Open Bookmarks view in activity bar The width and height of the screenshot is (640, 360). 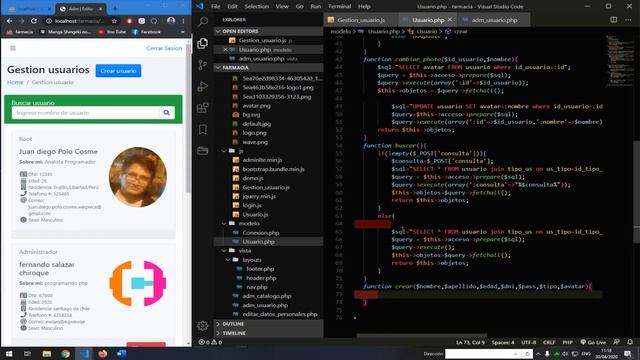coord(202,129)
